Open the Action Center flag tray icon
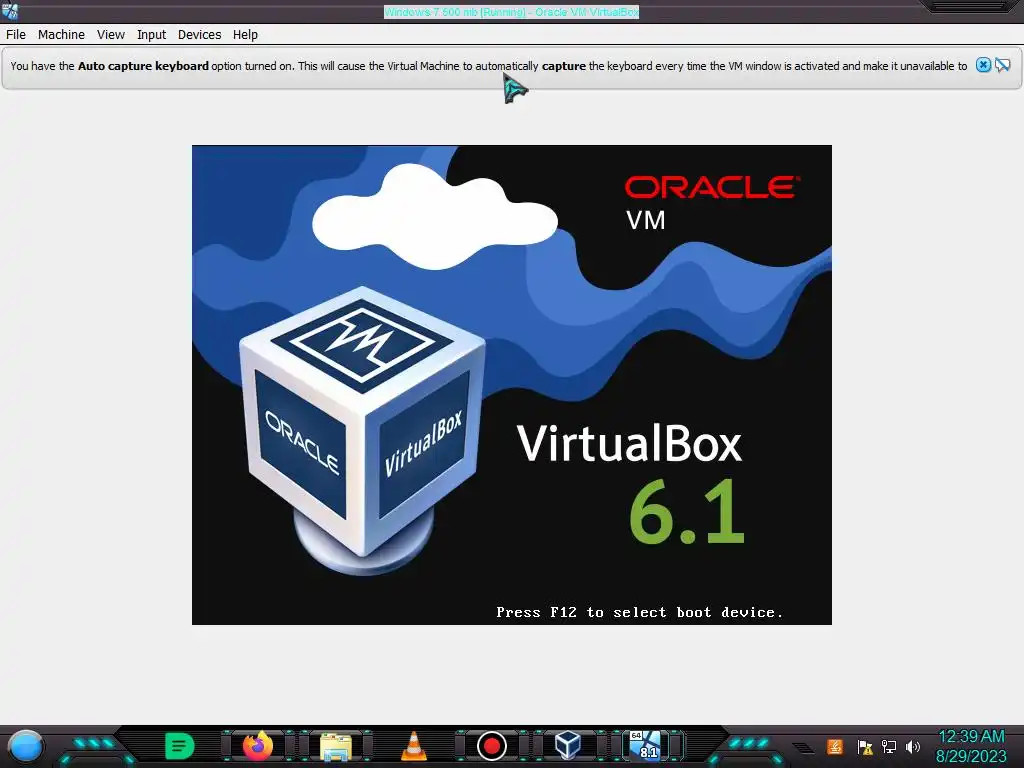Screen dimensions: 1024x768 pos(865,746)
